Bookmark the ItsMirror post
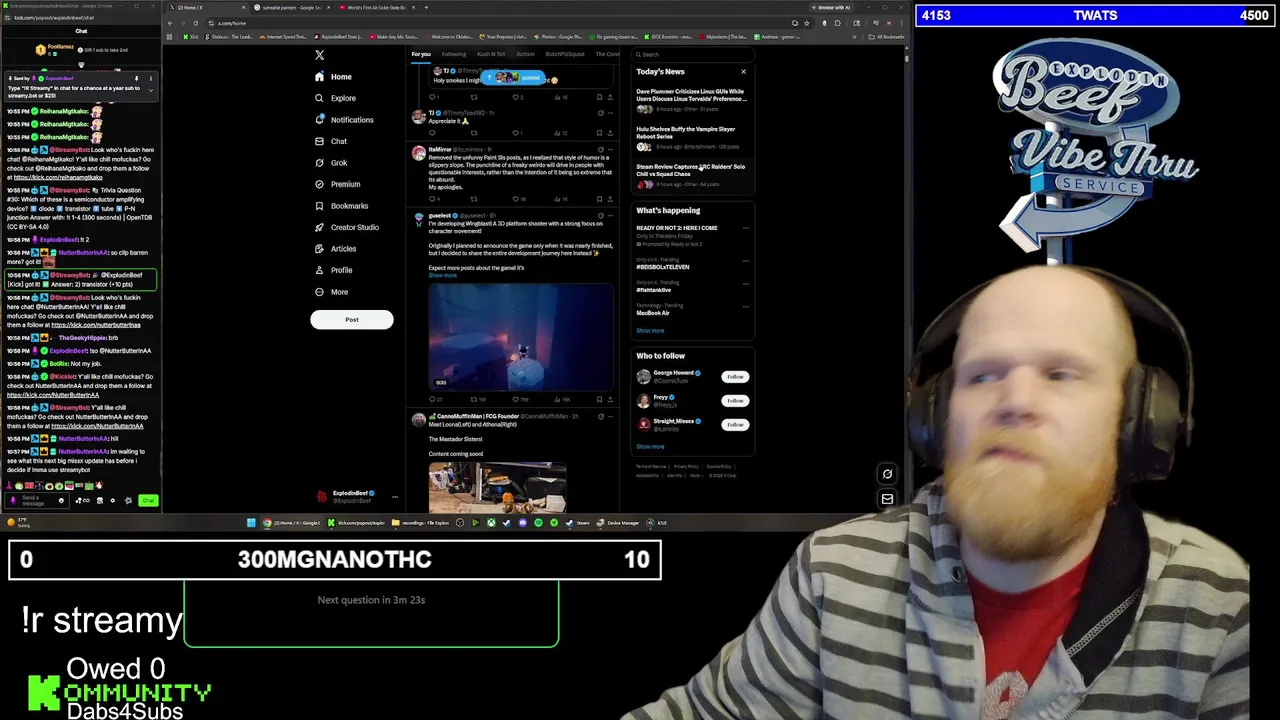1280x720 pixels. click(599, 199)
